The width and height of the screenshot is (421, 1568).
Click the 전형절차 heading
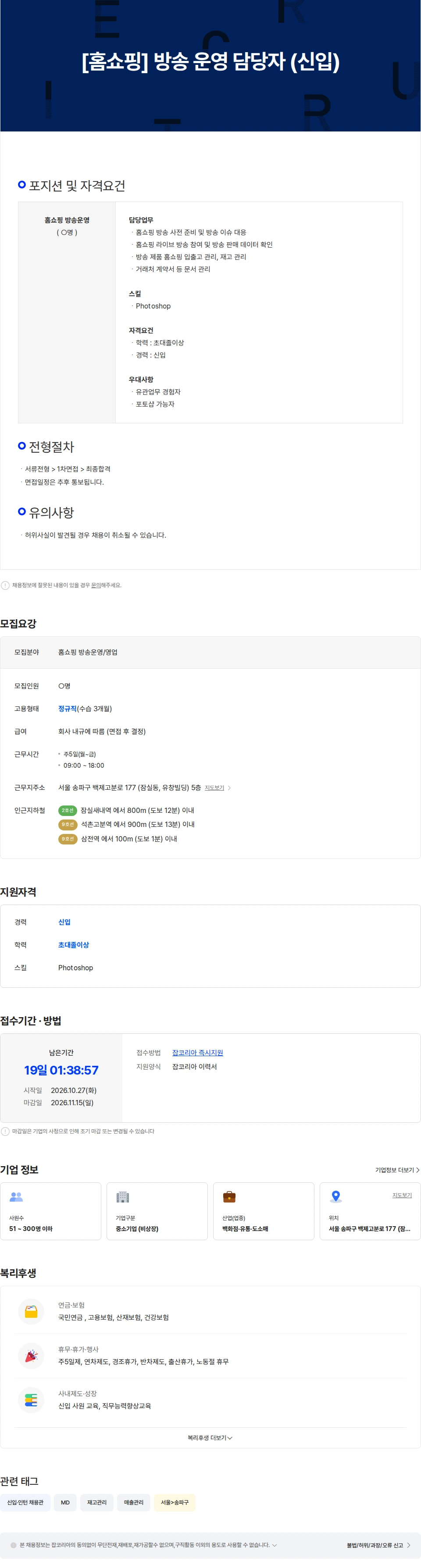[52, 447]
